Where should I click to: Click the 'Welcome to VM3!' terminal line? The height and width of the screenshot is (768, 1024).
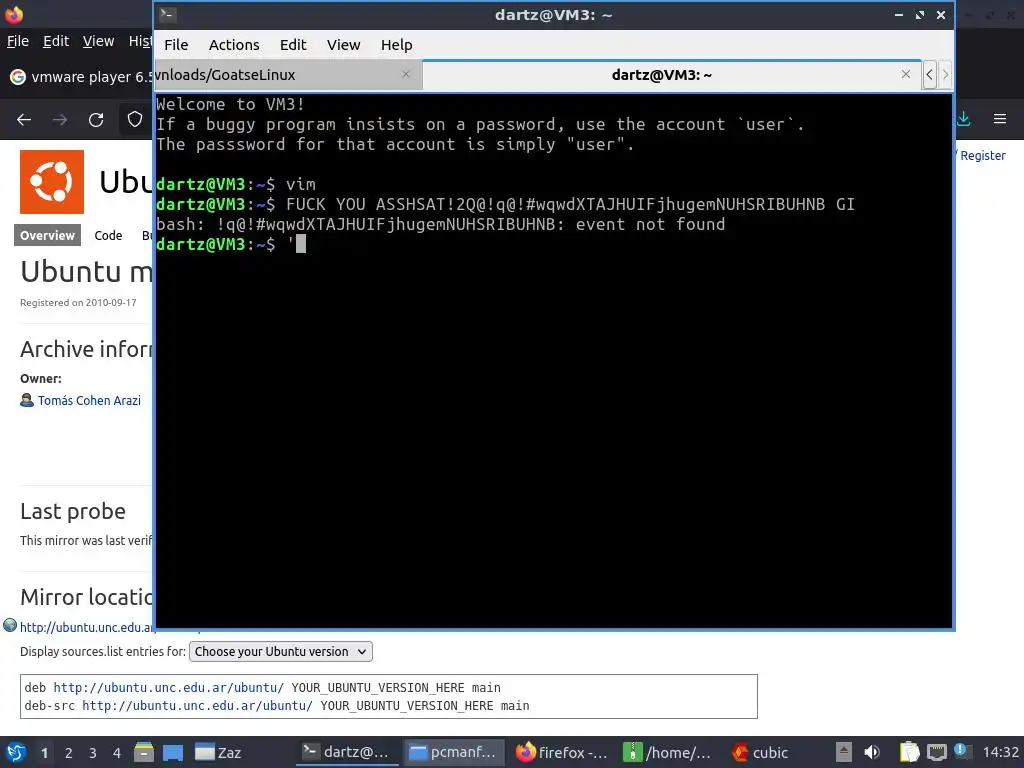click(230, 104)
